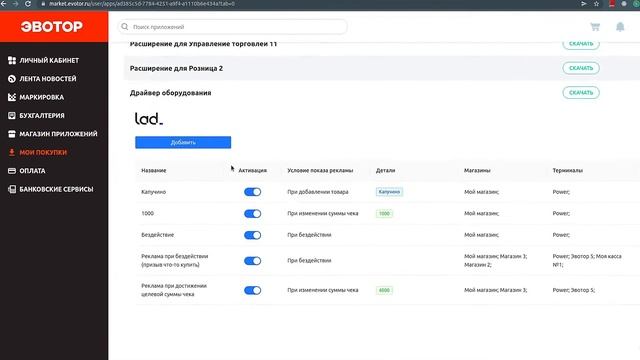The height and width of the screenshot is (360, 640).
Task: Disable the Капучино activation switch
Action: pyautogui.click(x=252, y=192)
